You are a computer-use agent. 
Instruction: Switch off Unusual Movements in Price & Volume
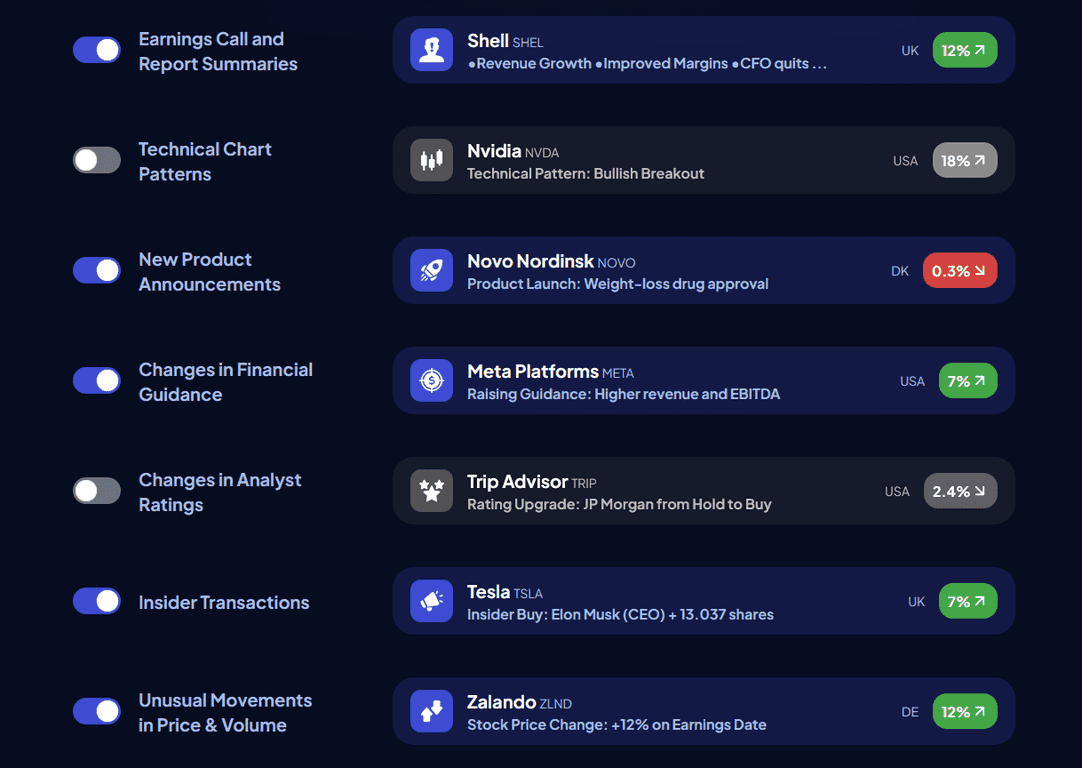pos(96,711)
